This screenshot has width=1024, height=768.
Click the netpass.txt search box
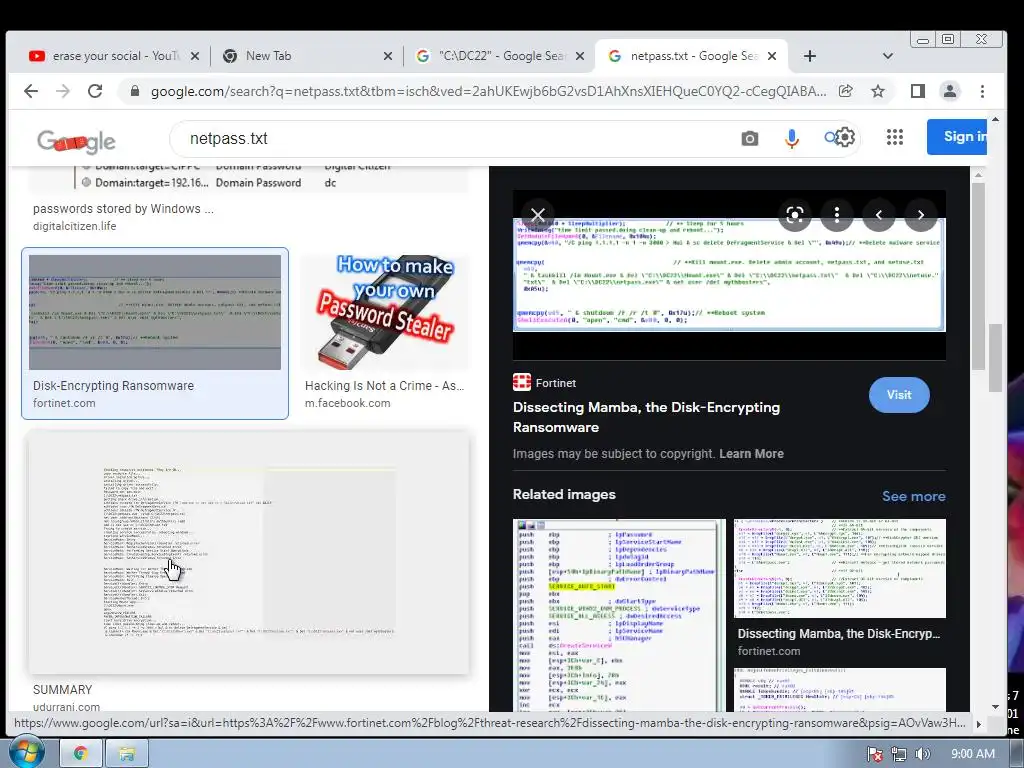(457, 138)
